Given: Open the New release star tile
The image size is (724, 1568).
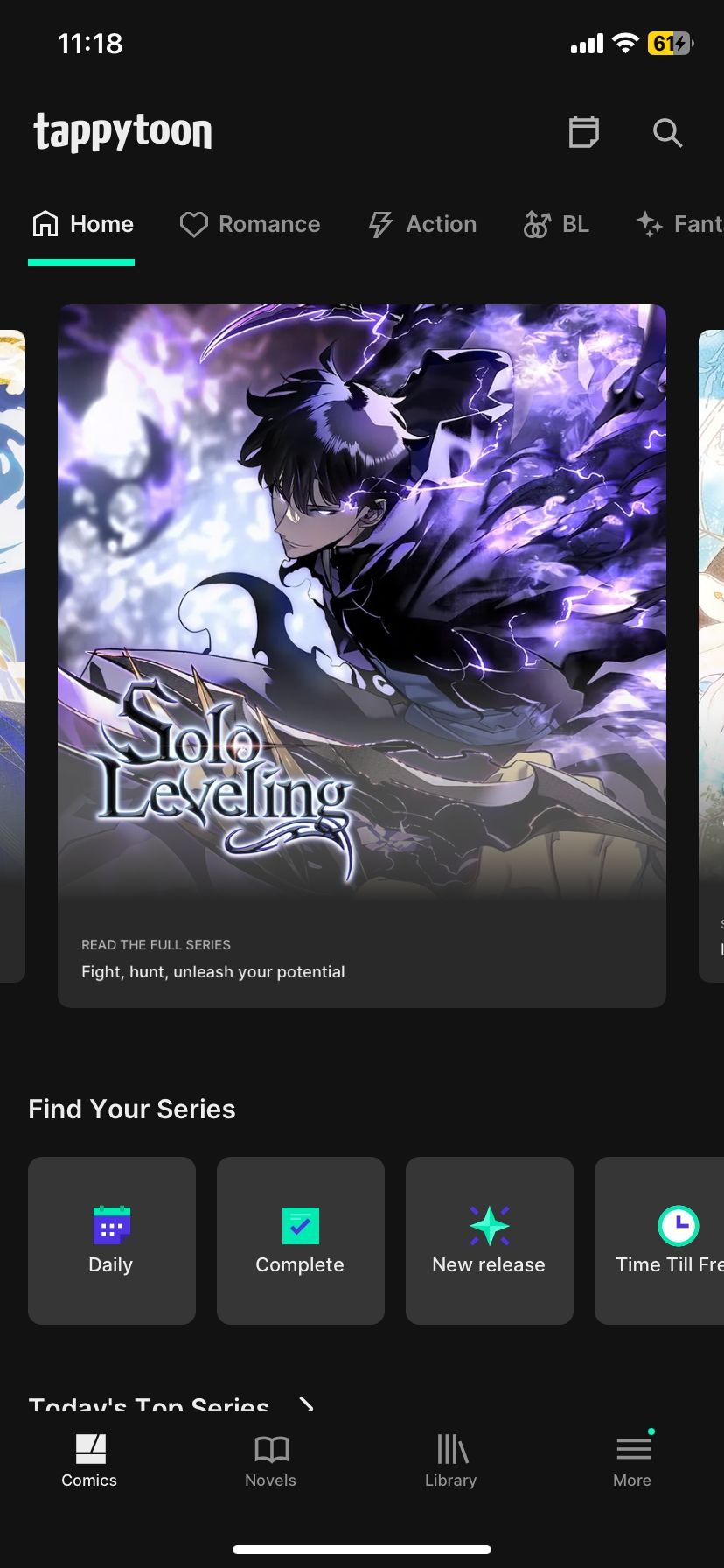Looking at the screenshot, I should click(x=490, y=1241).
